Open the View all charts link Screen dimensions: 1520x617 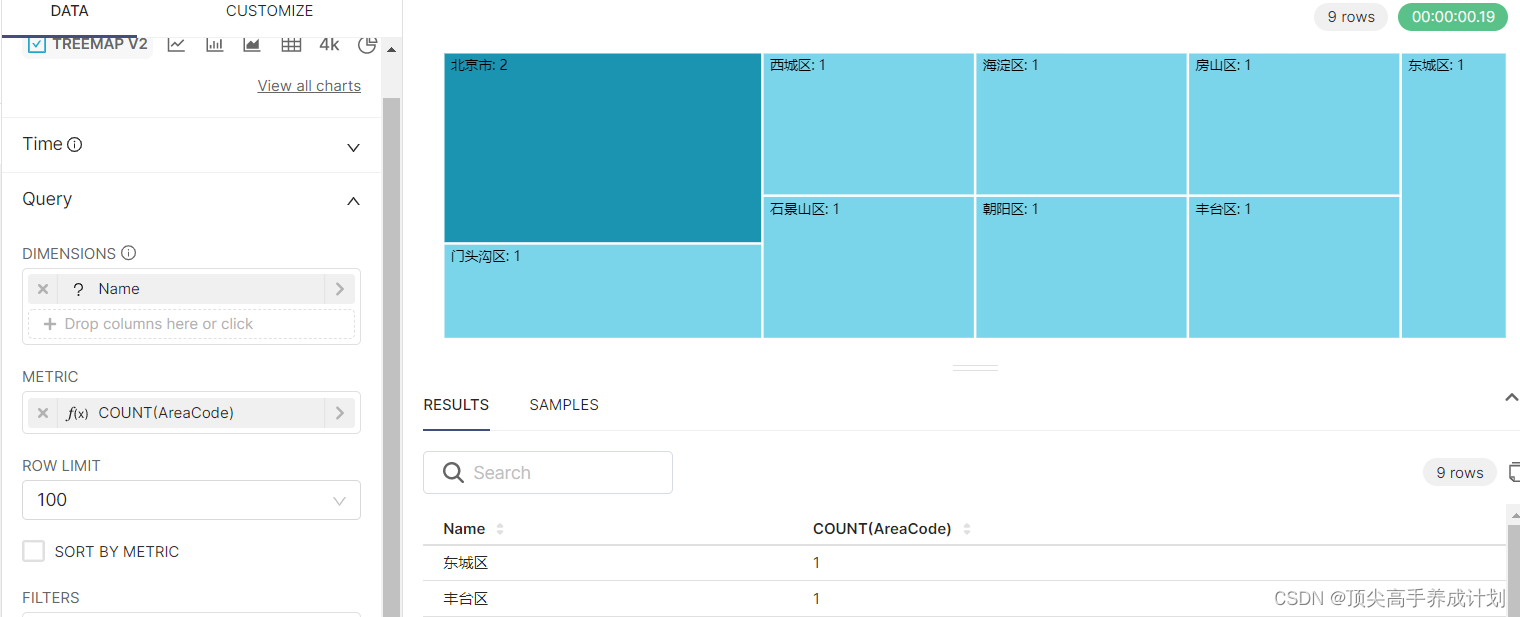(308, 85)
